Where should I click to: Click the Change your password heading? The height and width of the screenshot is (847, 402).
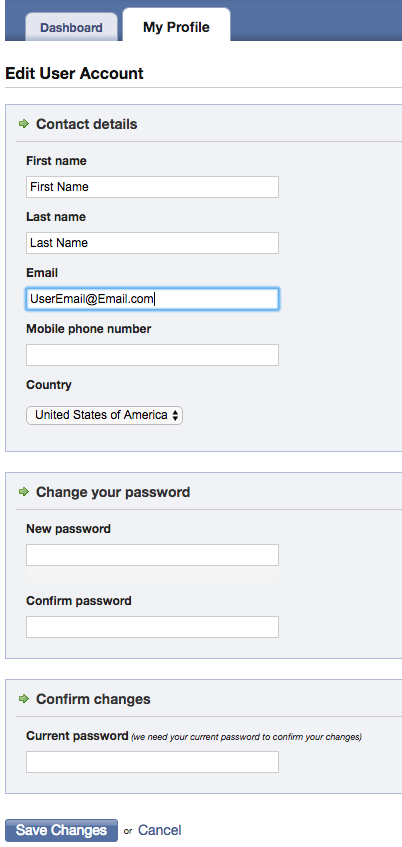(113, 492)
